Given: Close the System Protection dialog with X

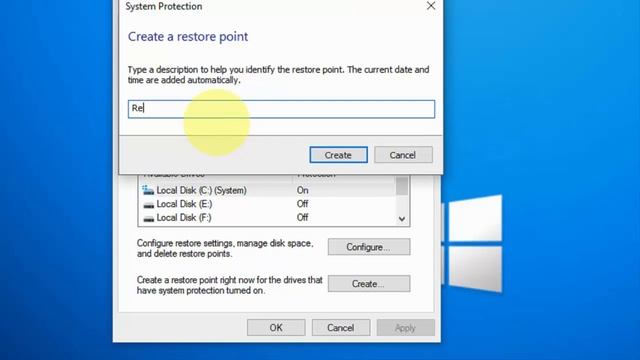Looking at the screenshot, I should 431,6.
